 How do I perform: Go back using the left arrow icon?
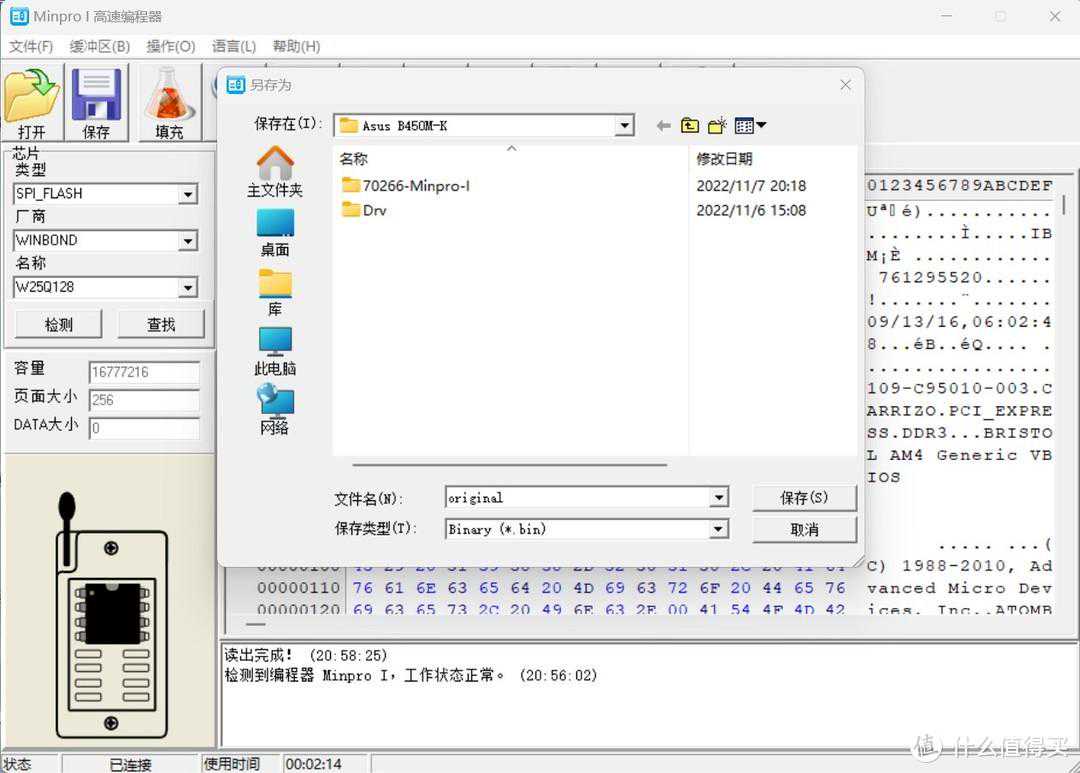coord(663,125)
